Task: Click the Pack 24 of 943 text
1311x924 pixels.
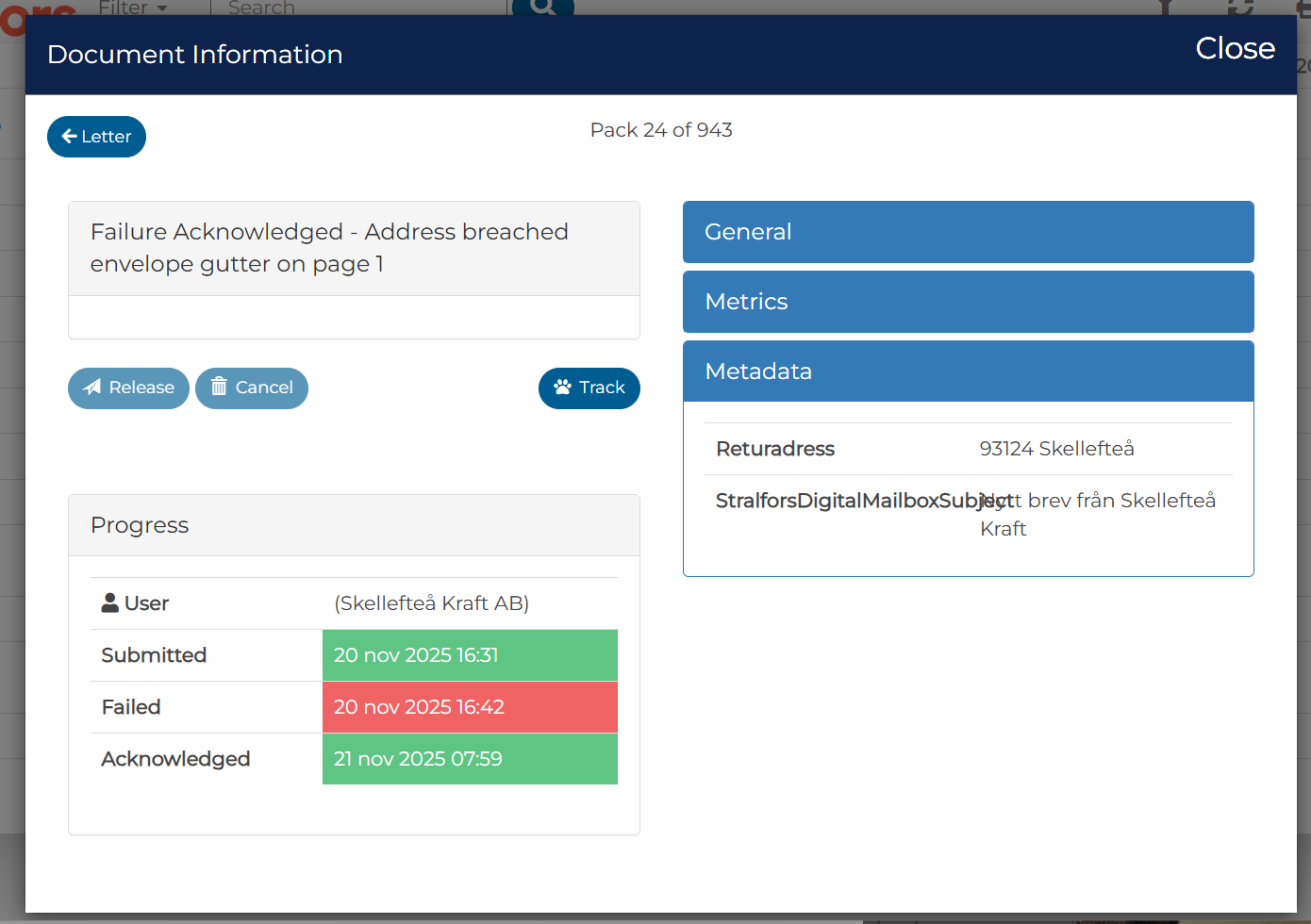Action: [661, 130]
